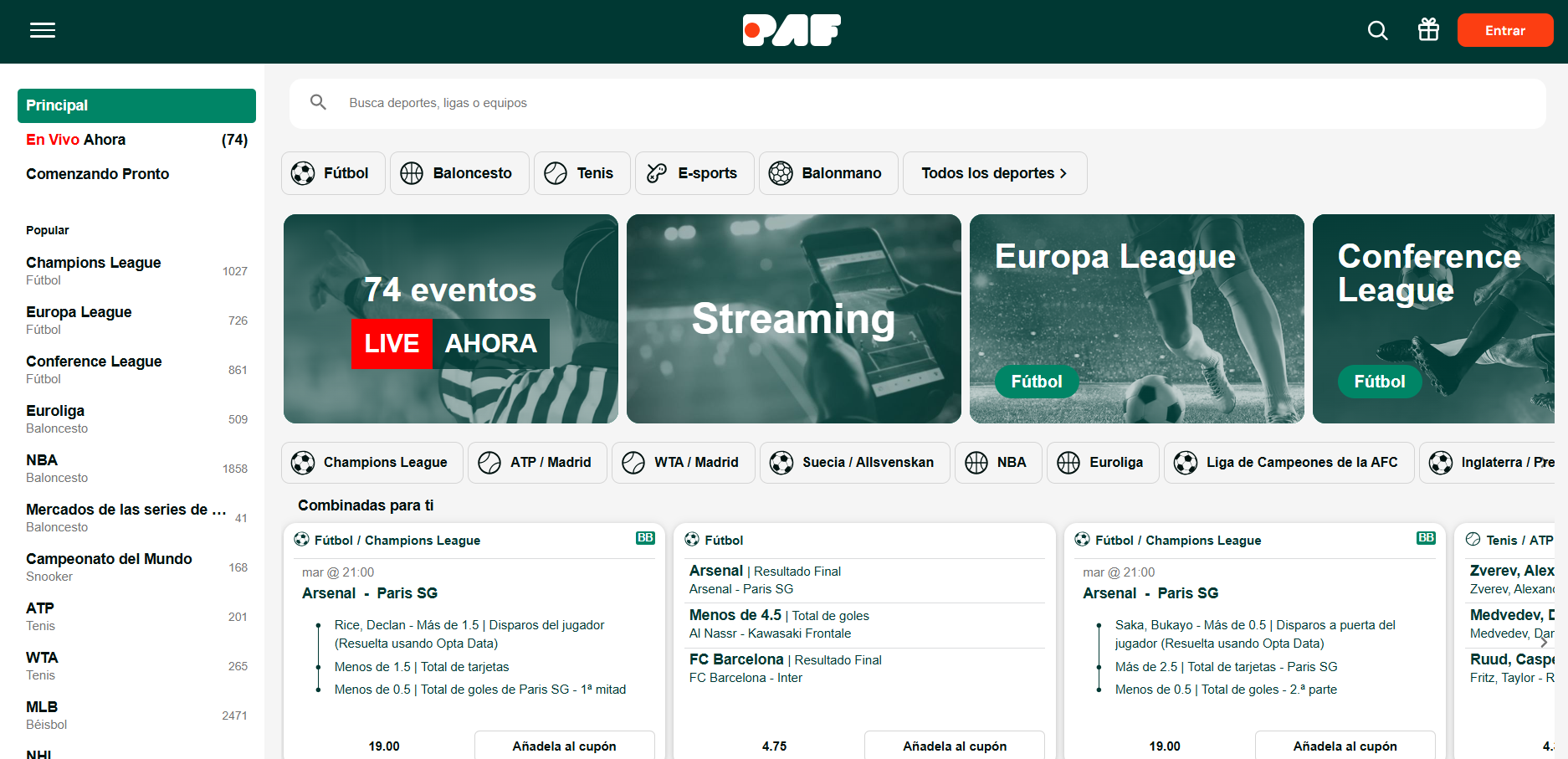This screenshot has width=1568, height=759.
Task: Click Inglaterra / Premier chip
Action: (1487, 463)
